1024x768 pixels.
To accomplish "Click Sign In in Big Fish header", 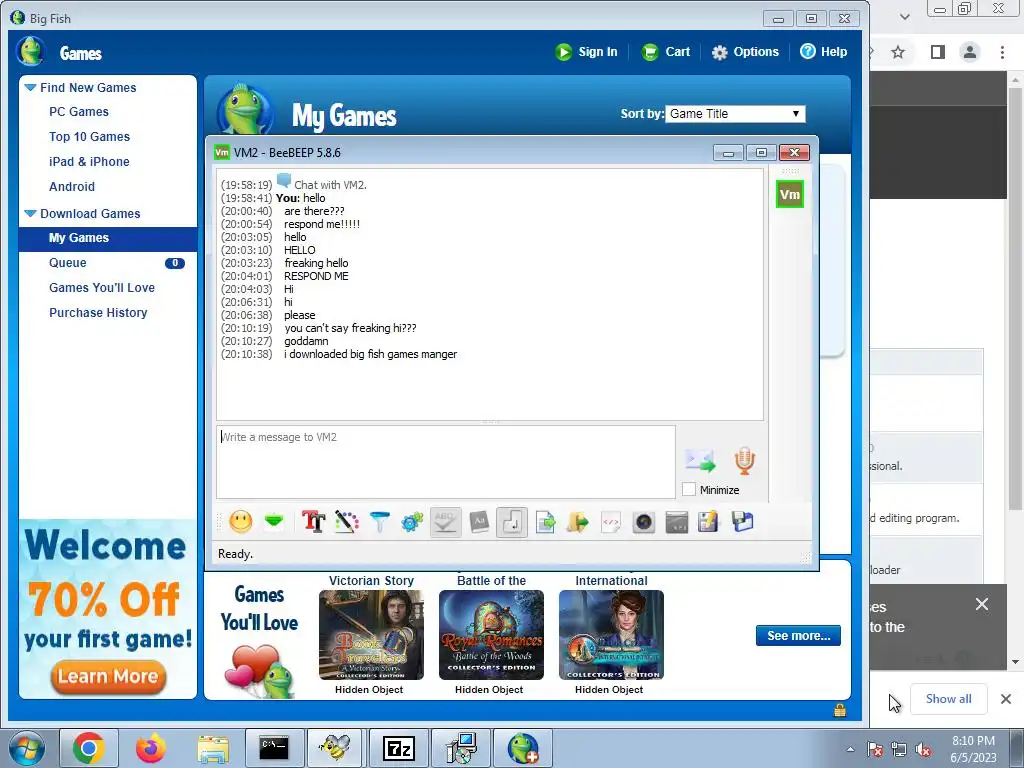I will coord(586,52).
